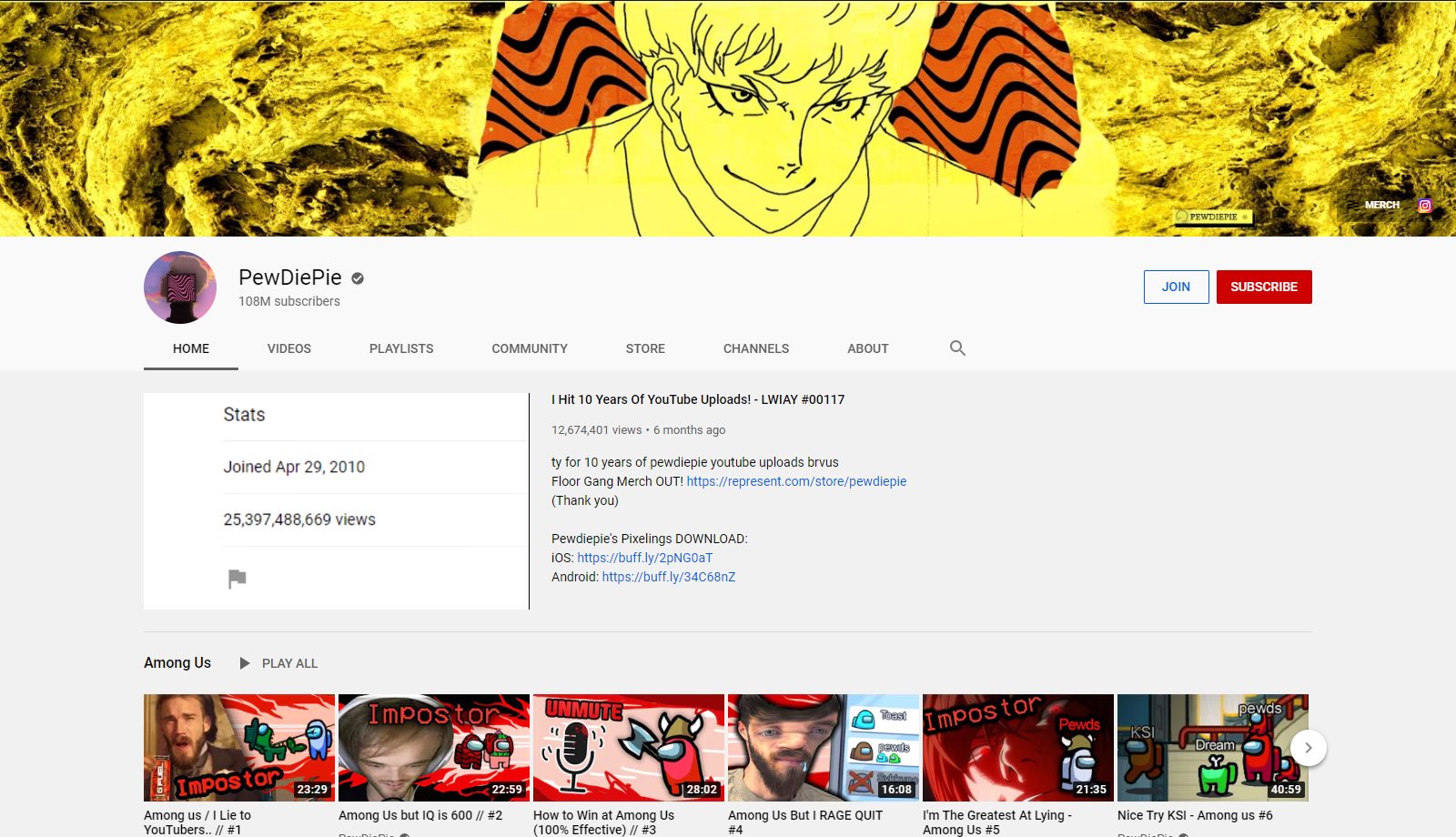Click the JOIN button

(x=1176, y=287)
